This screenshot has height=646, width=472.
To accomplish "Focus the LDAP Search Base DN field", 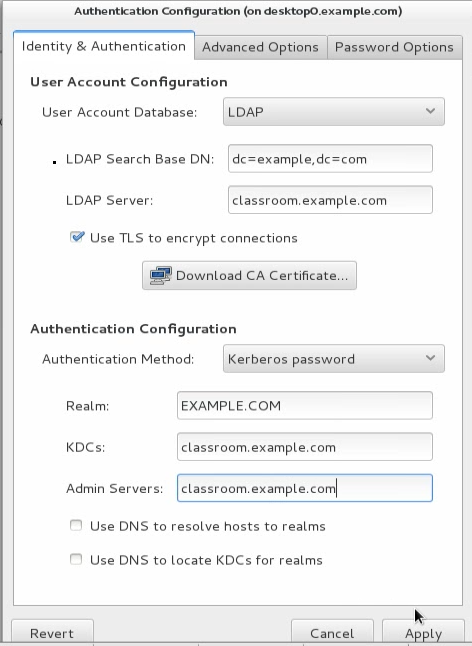I will [x=330, y=159].
